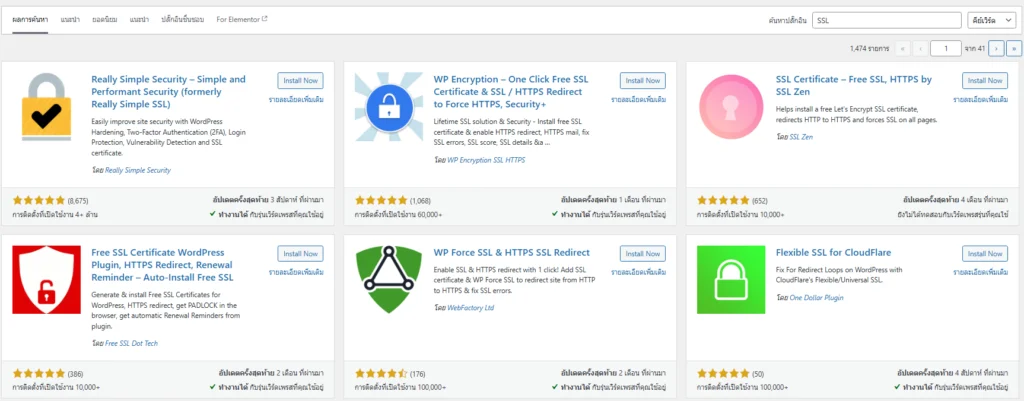Click the current page number field

tap(946, 48)
